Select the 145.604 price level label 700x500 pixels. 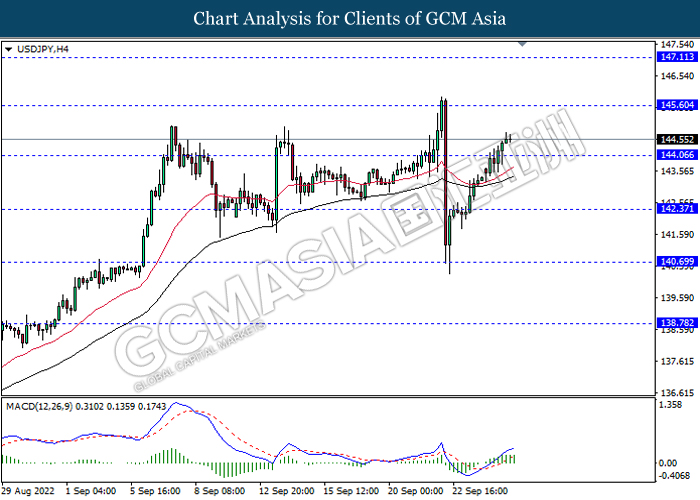tap(677, 105)
